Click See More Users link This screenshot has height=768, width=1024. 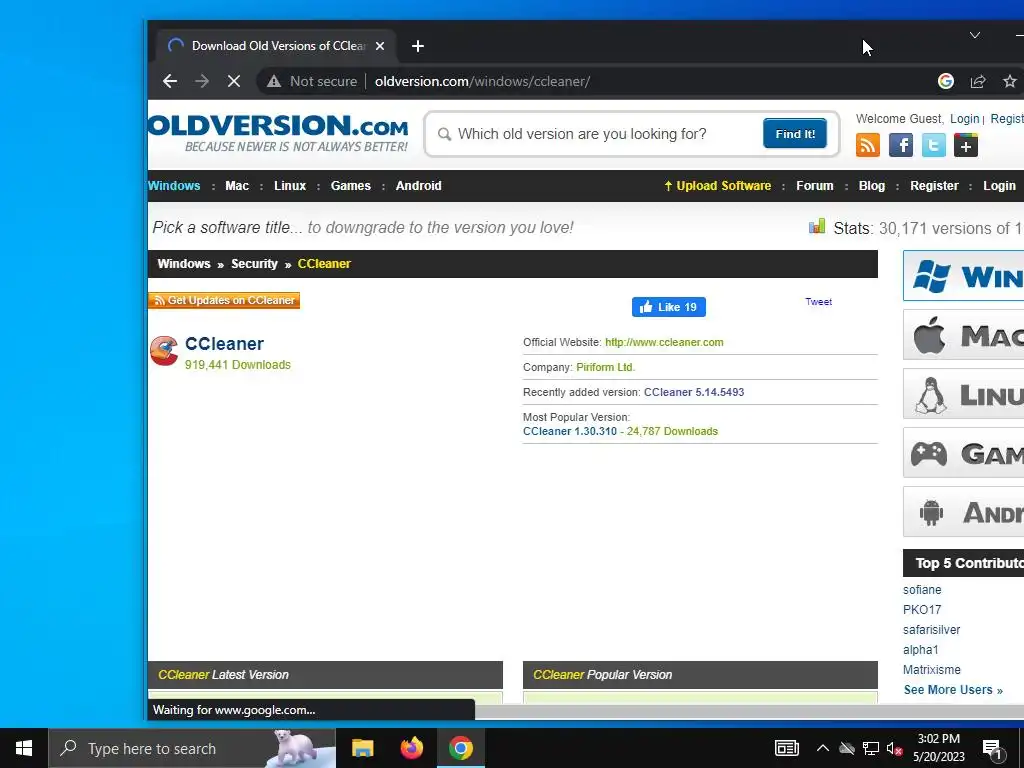(953, 690)
